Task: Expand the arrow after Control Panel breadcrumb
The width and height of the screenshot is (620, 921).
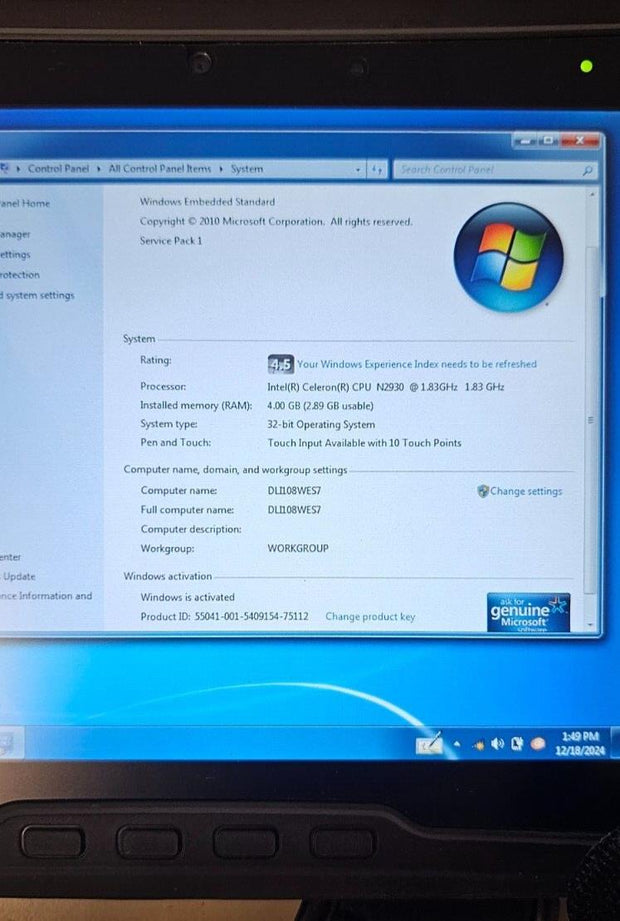Action: click(99, 169)
